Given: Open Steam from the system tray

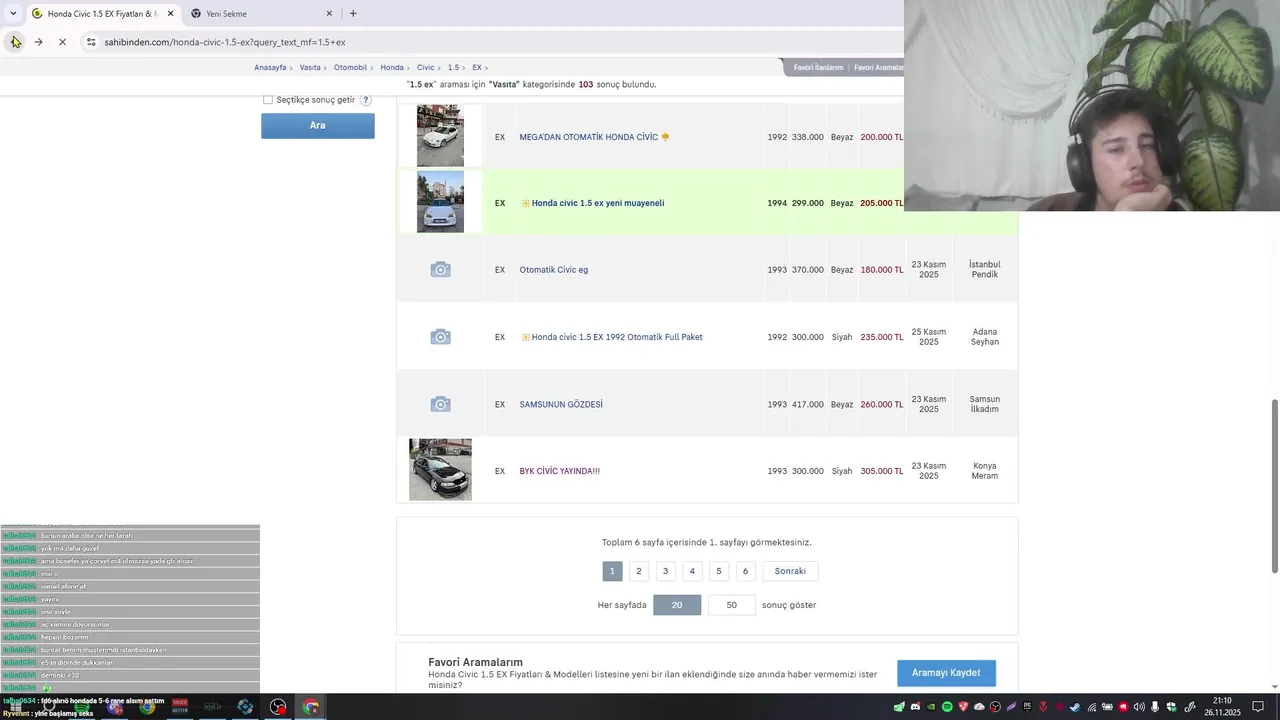Looking at the screenshot, I should tap(1074, 707).
